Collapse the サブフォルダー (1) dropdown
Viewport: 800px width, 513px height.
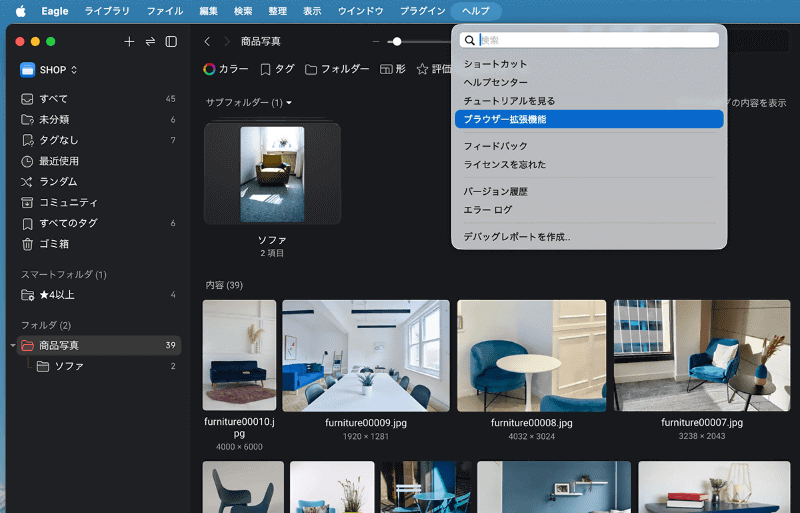click(x=289, y=103)
